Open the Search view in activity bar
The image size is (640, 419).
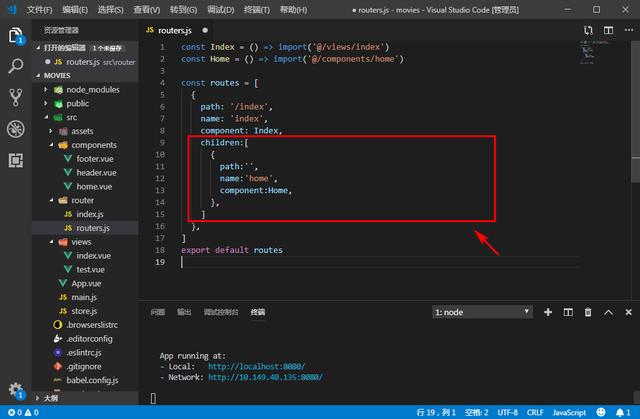(16, 66)
